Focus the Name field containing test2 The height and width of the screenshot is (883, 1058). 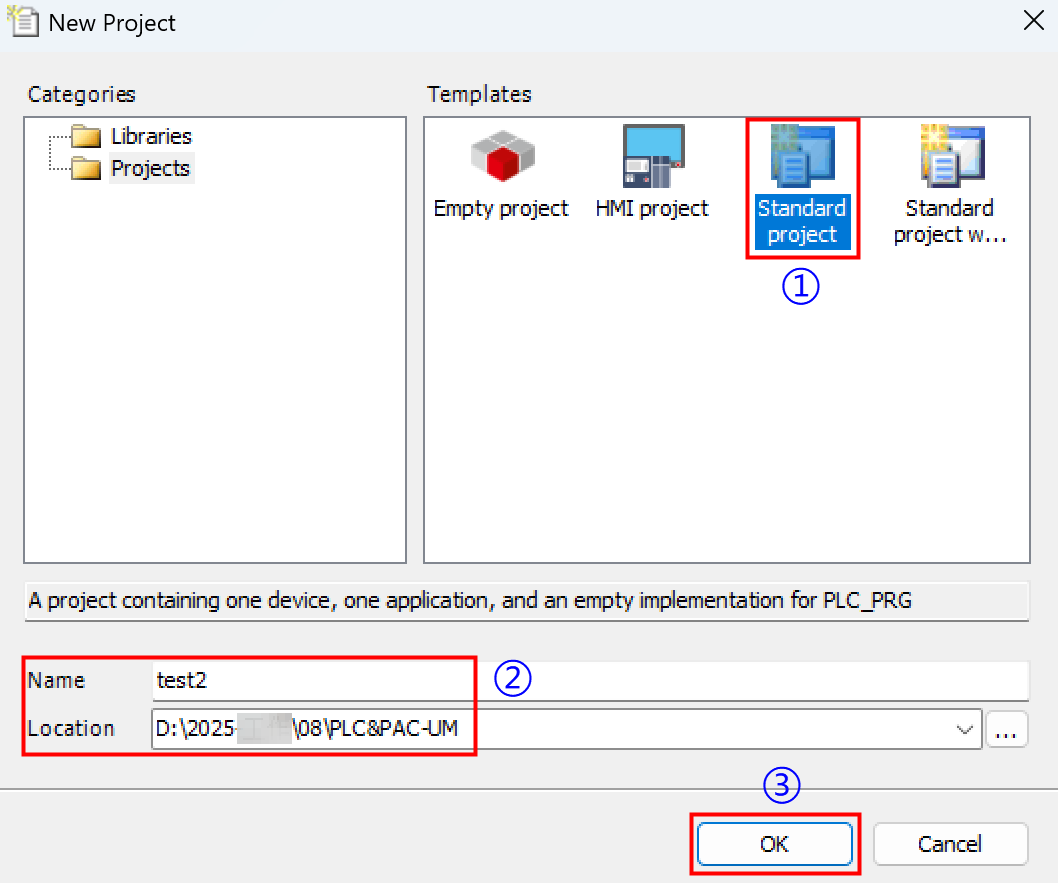(x=590, y=681)
